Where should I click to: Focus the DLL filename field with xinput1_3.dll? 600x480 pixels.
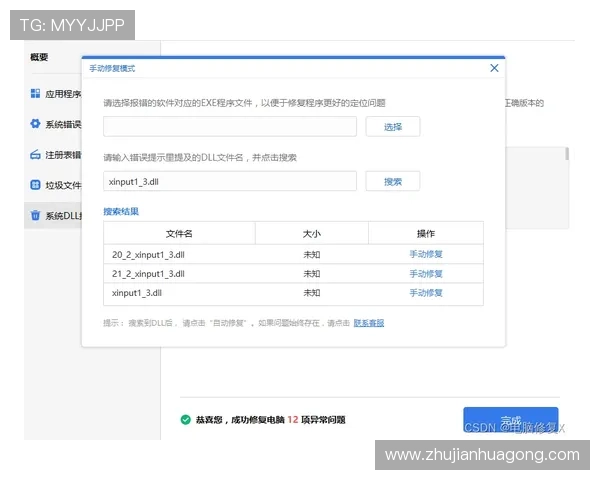click(x=230, y=181)
